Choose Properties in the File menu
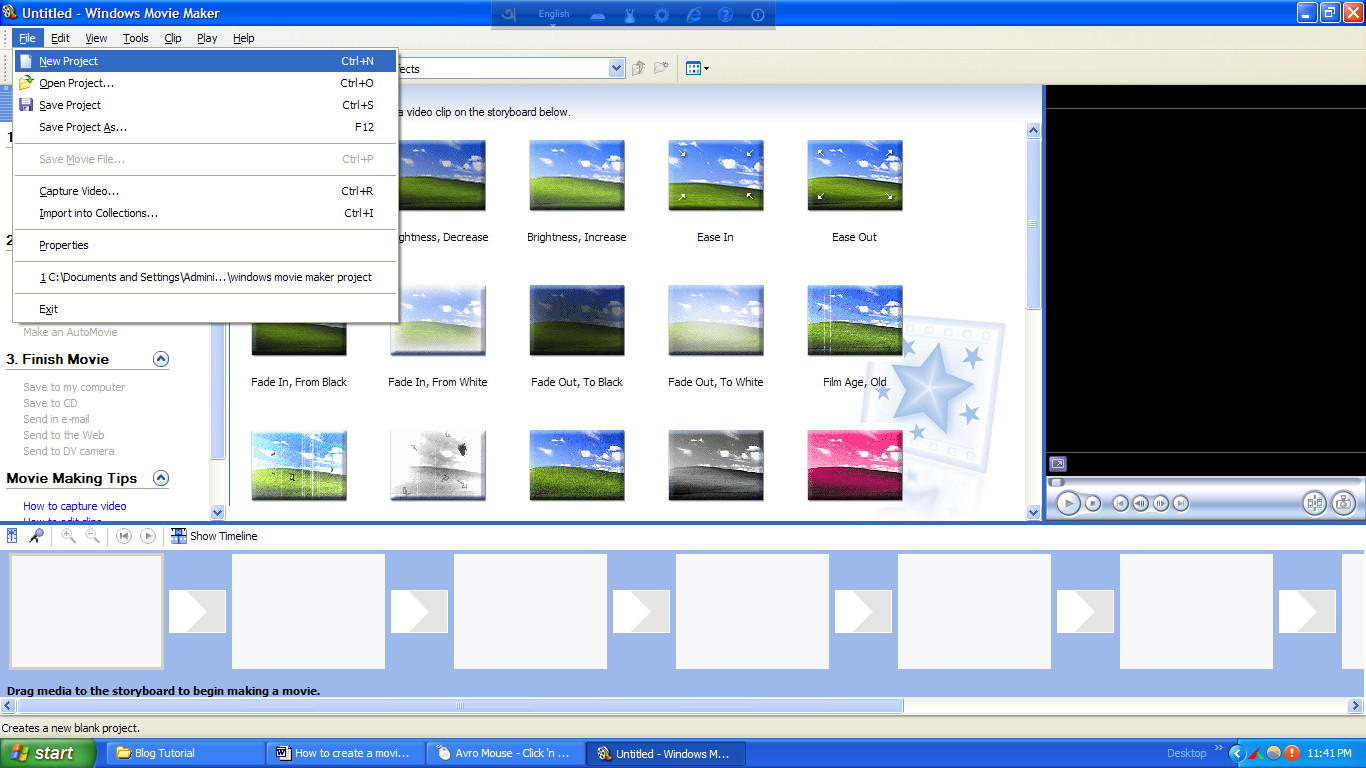This screenshot has height=768, width=1366. [x=206, y=245]
